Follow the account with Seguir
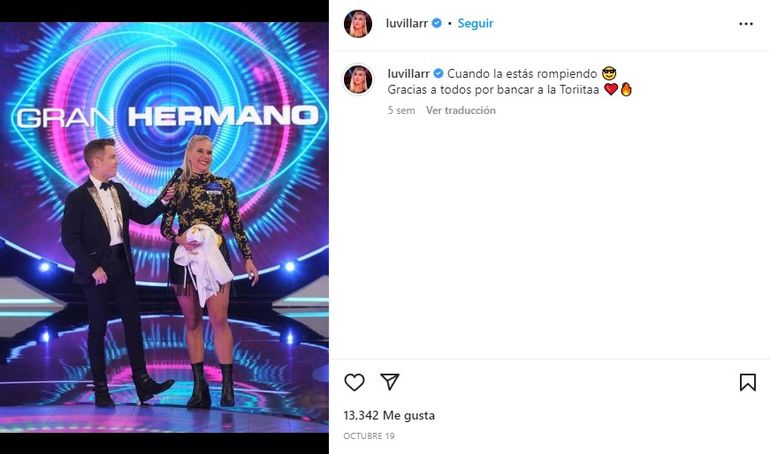This screenshot has width=770, height=454. (475, 23)
